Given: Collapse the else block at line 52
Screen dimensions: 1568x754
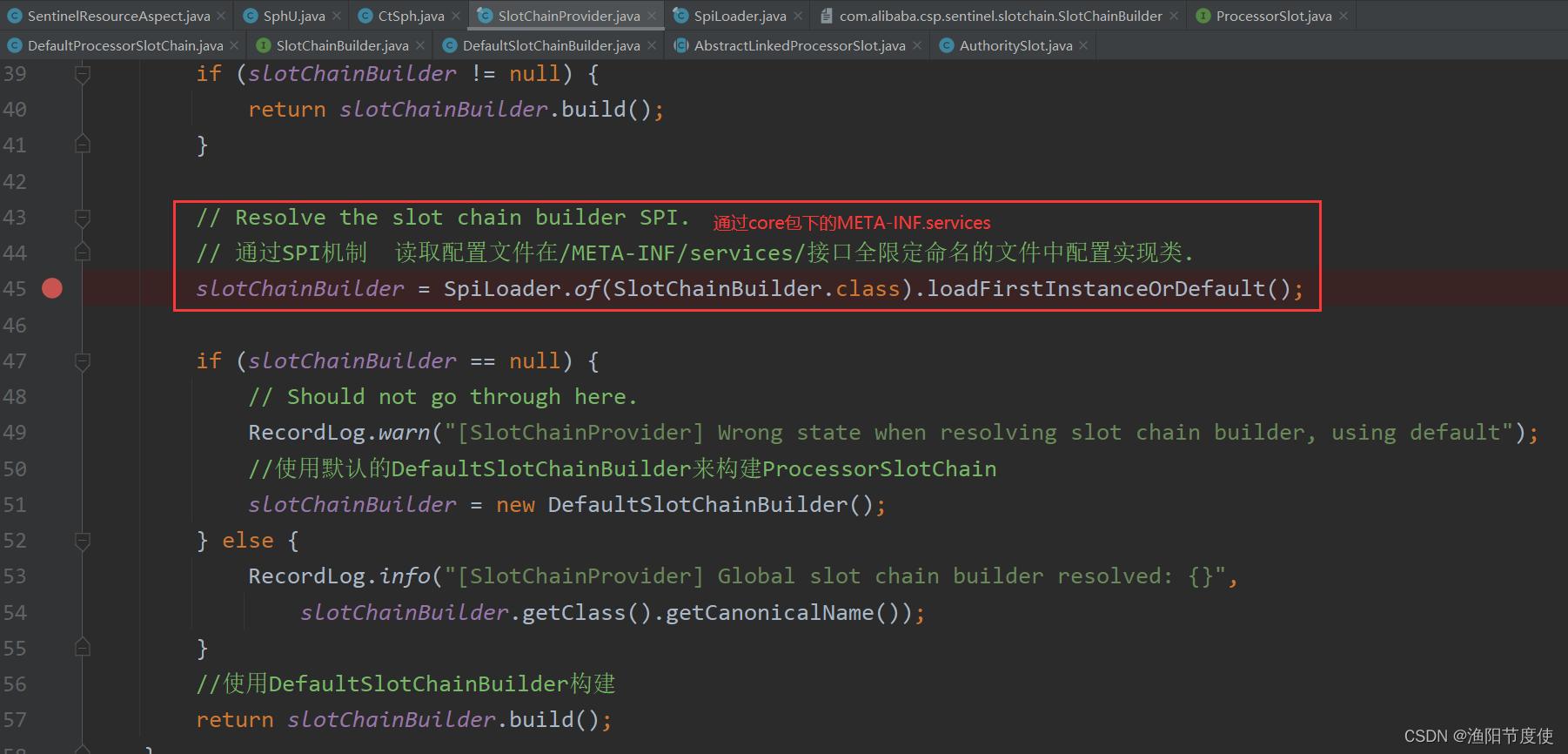Looking at the screenshot, I should coord(83,541).
